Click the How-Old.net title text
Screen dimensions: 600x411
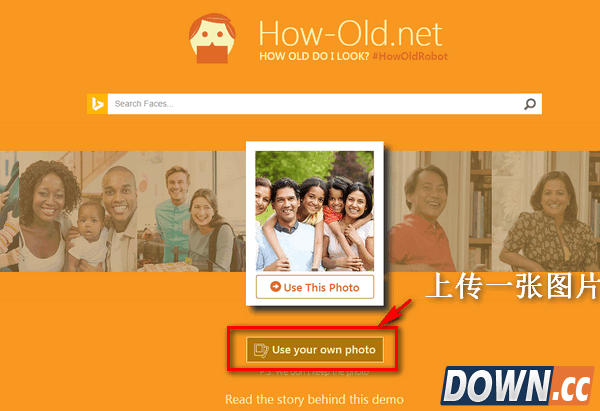351,34
